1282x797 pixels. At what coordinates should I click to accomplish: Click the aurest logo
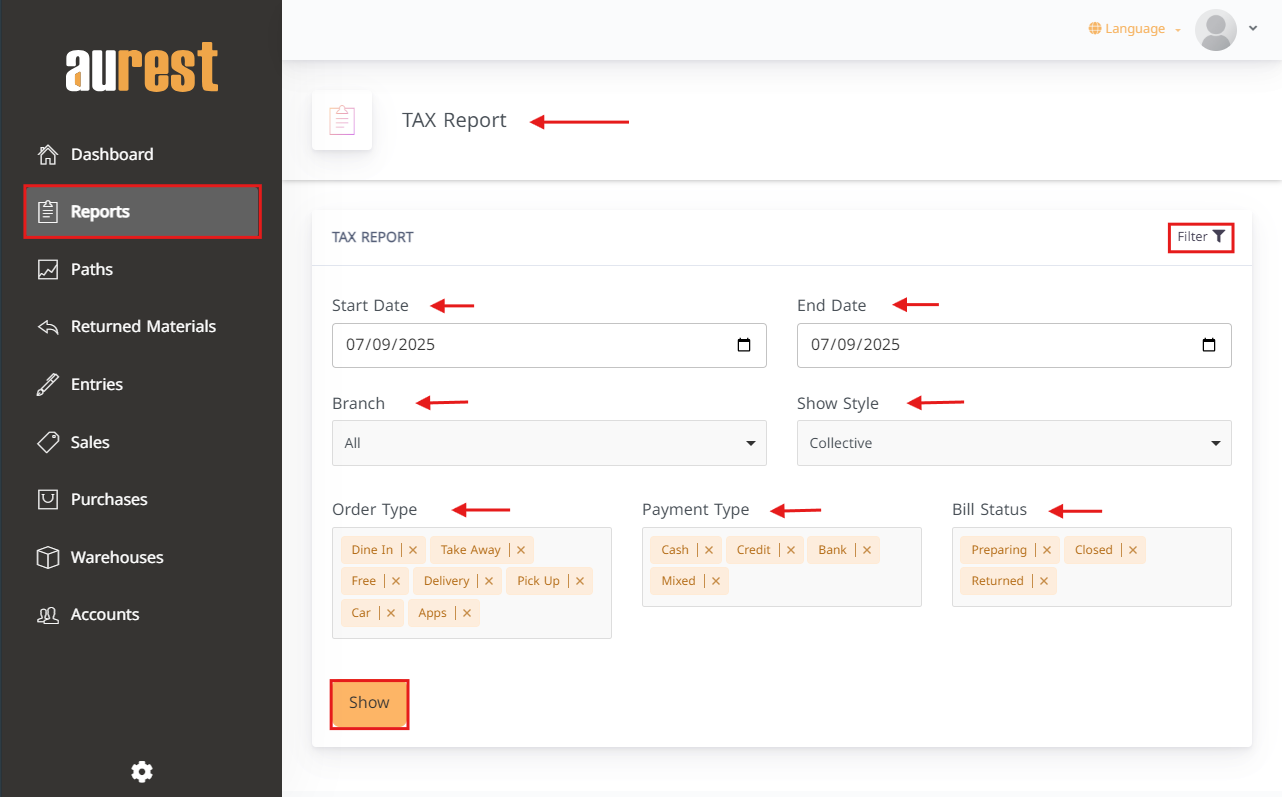(142, 68)
